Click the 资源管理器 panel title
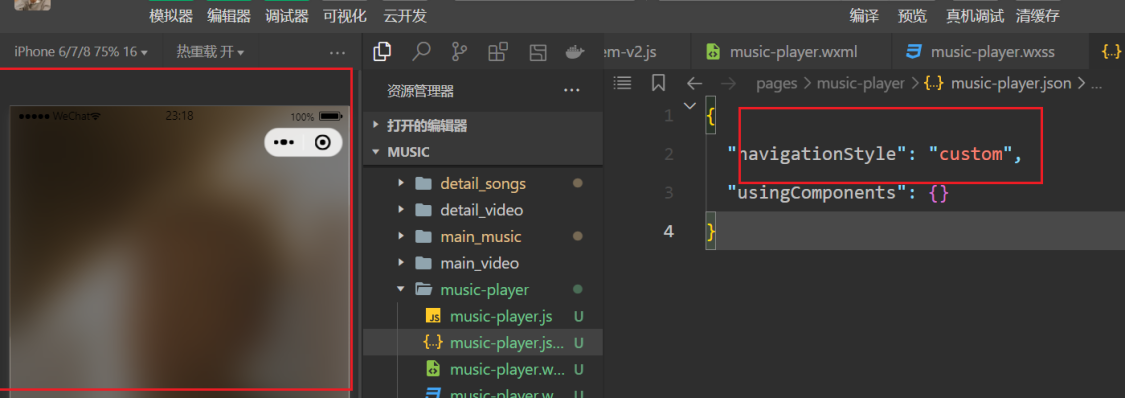1125x398 pixels. point(420,91)
